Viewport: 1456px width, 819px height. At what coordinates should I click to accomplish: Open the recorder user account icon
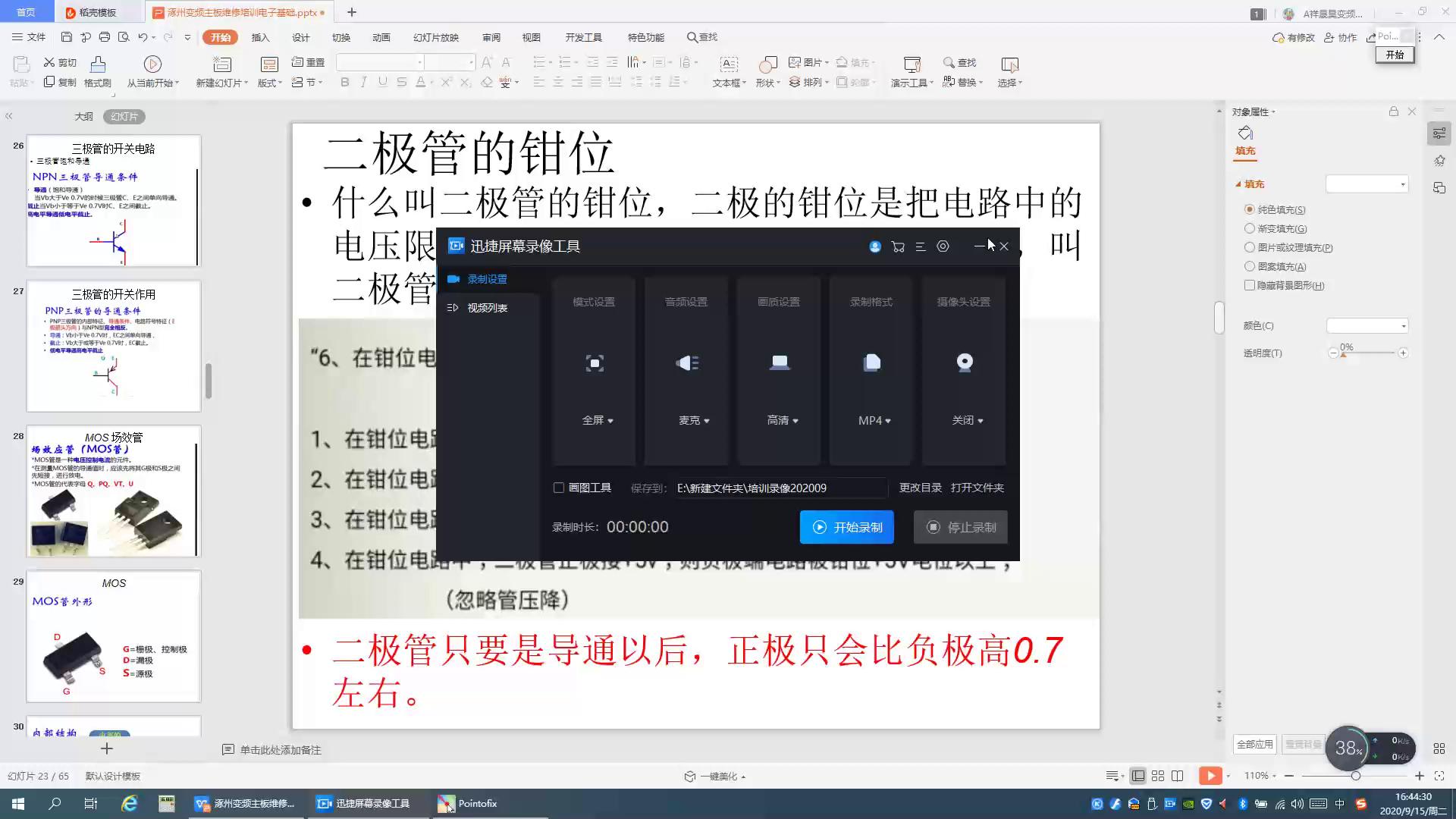point(875,246)
